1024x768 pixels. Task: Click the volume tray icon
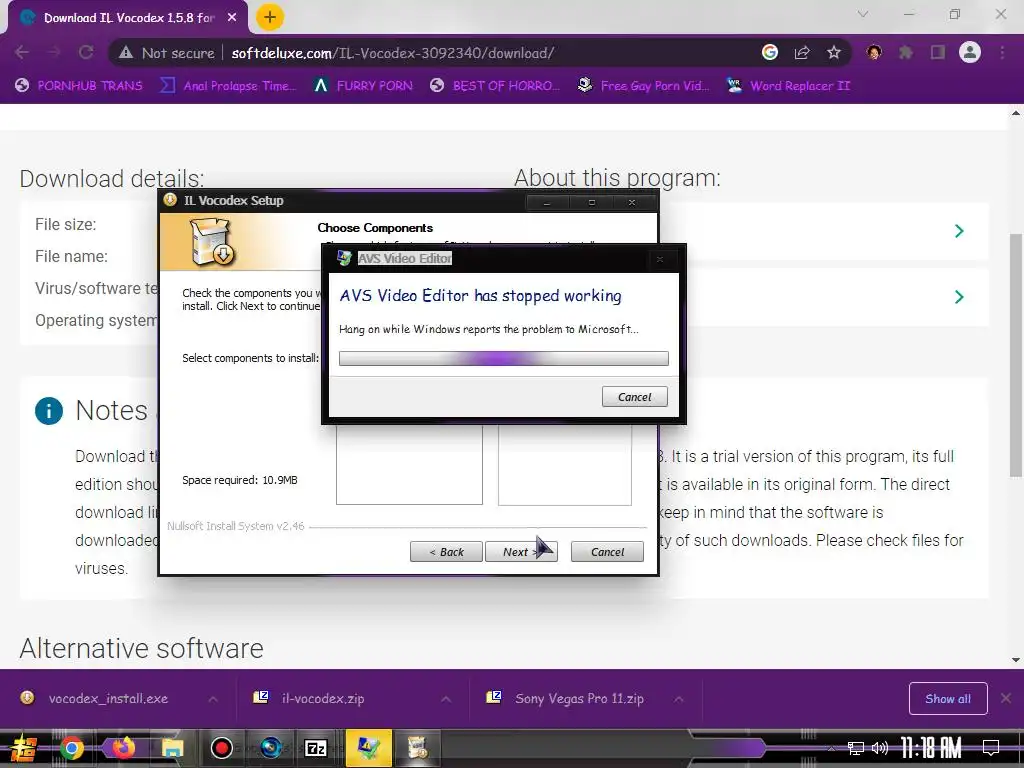[x=880, y=748]
